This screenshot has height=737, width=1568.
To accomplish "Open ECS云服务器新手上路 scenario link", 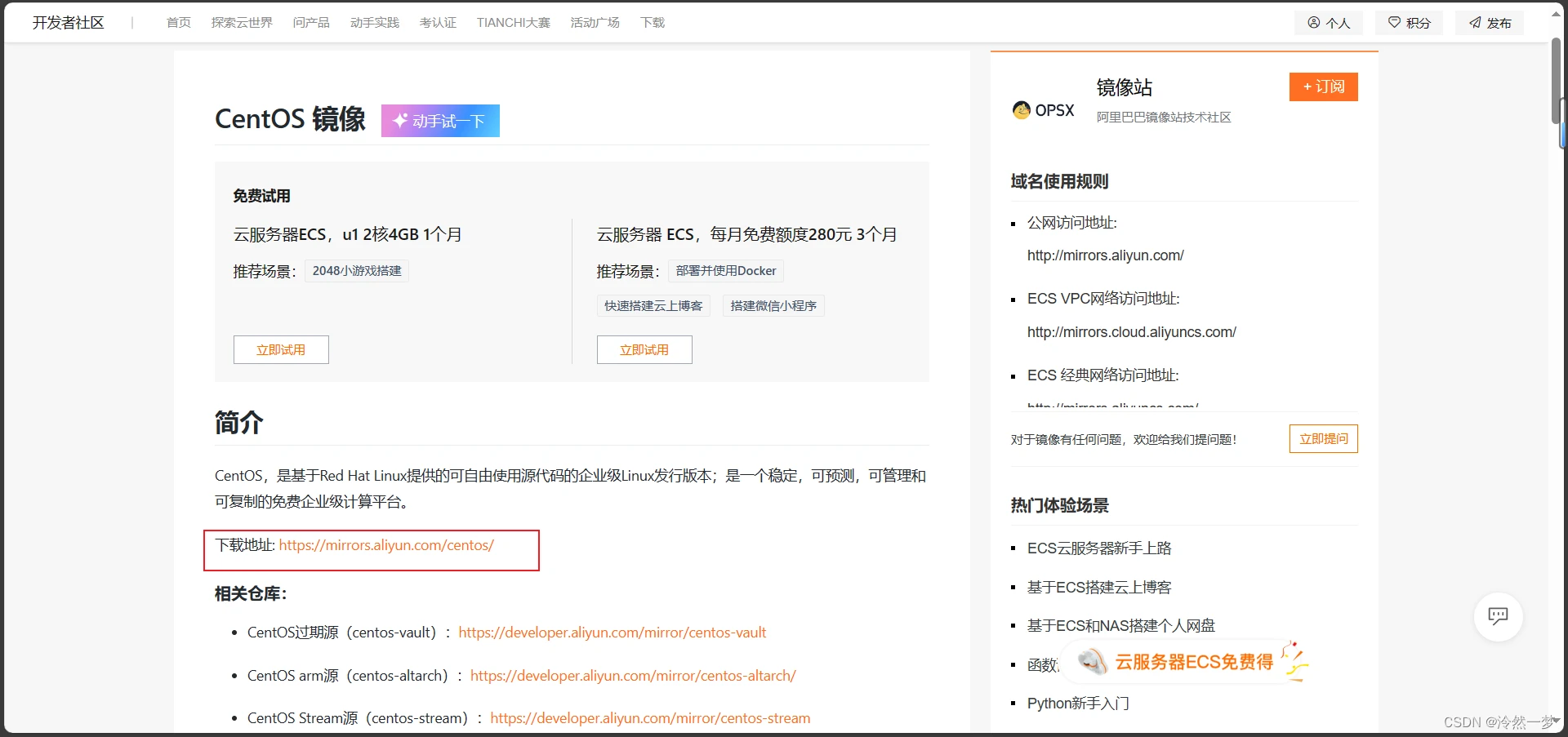I will 1099,548.
